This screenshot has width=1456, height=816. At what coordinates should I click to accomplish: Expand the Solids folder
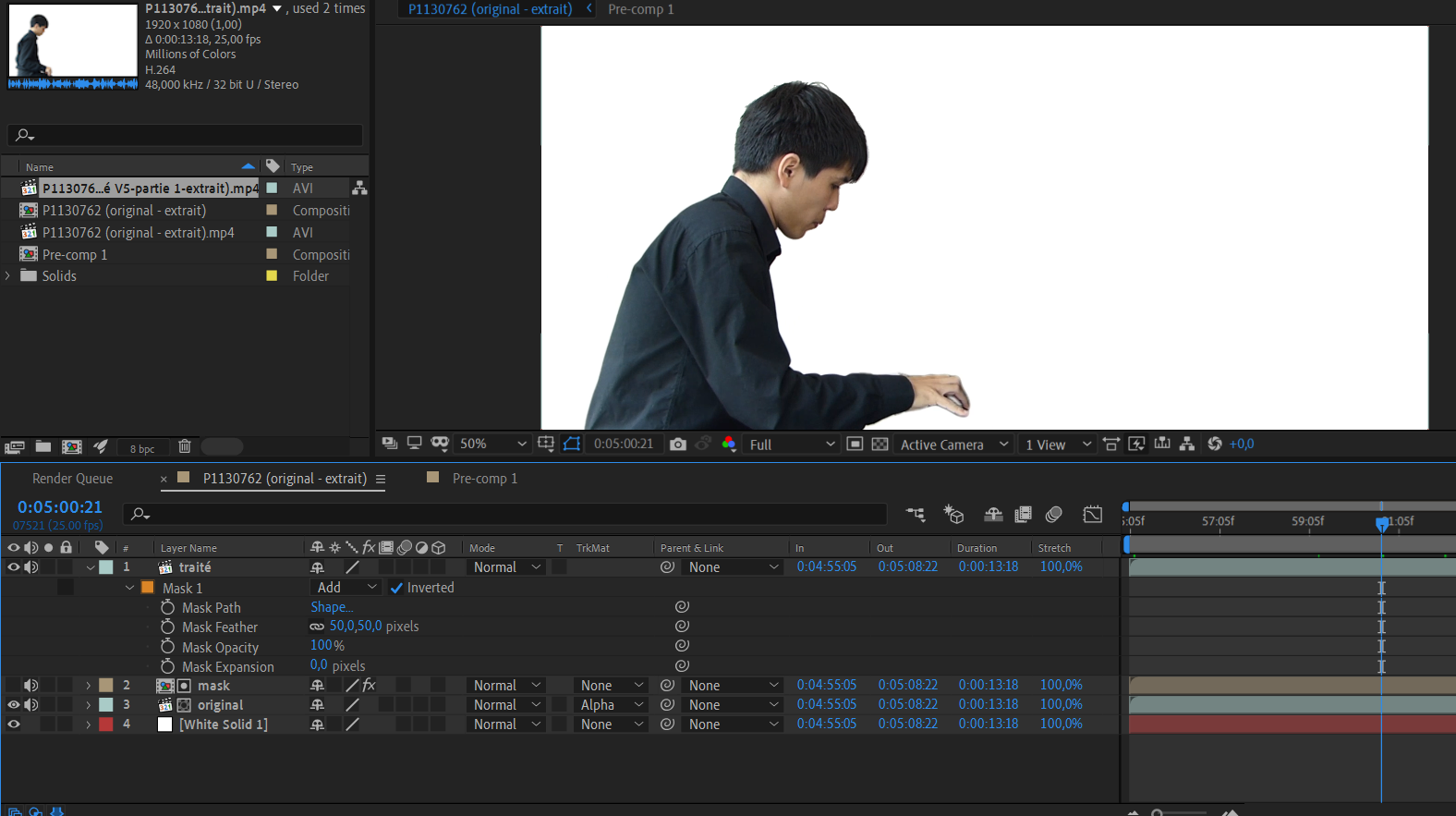pos(8,276)
